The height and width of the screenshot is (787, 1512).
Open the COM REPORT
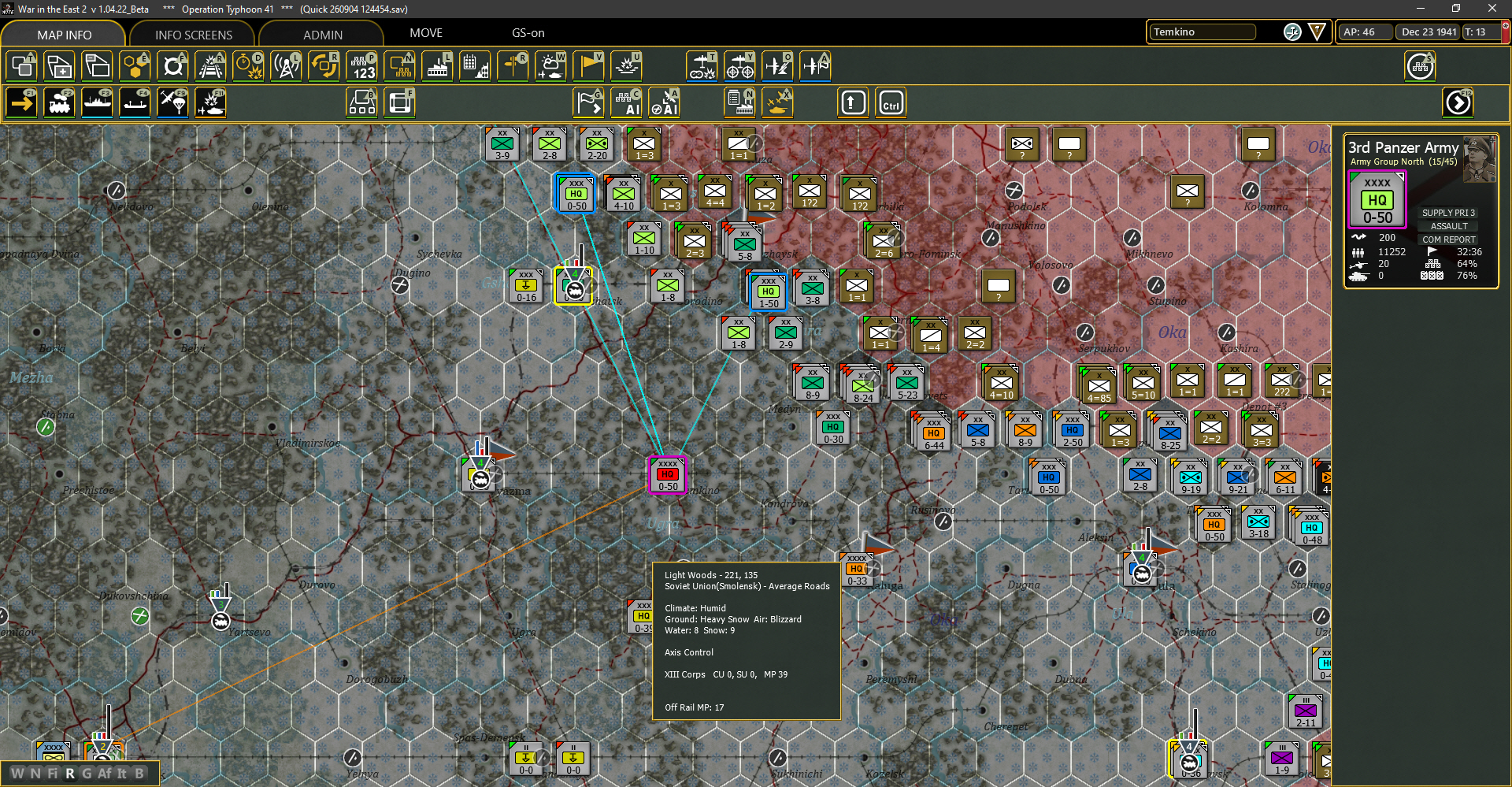(x=1448, y=239)
